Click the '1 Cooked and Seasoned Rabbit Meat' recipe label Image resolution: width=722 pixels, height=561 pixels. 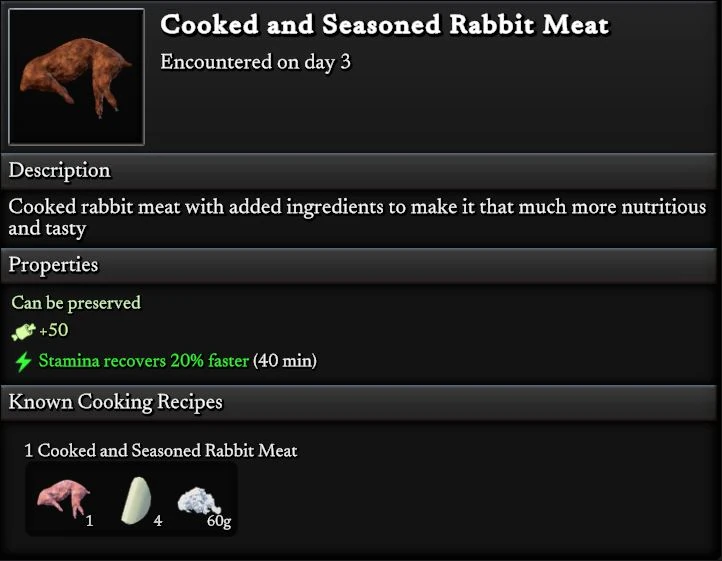point(160,451)
